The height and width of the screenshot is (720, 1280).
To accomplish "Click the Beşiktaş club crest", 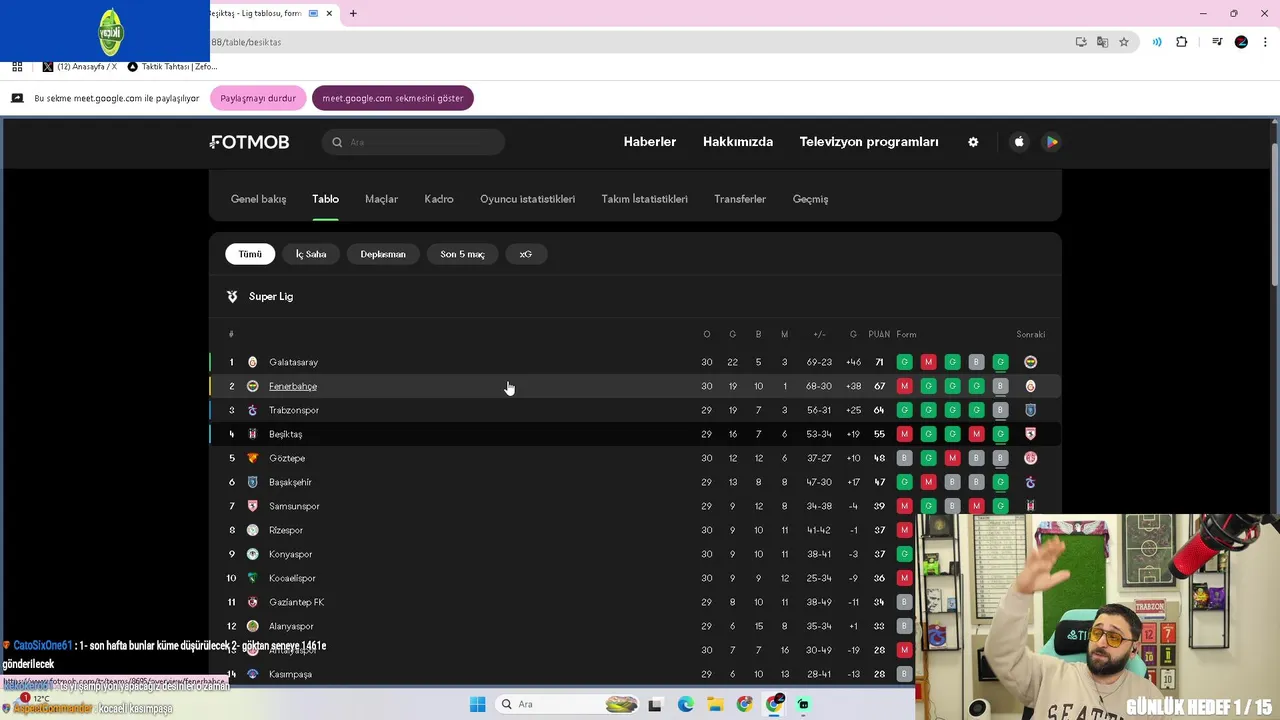I will tap(252, 434).
